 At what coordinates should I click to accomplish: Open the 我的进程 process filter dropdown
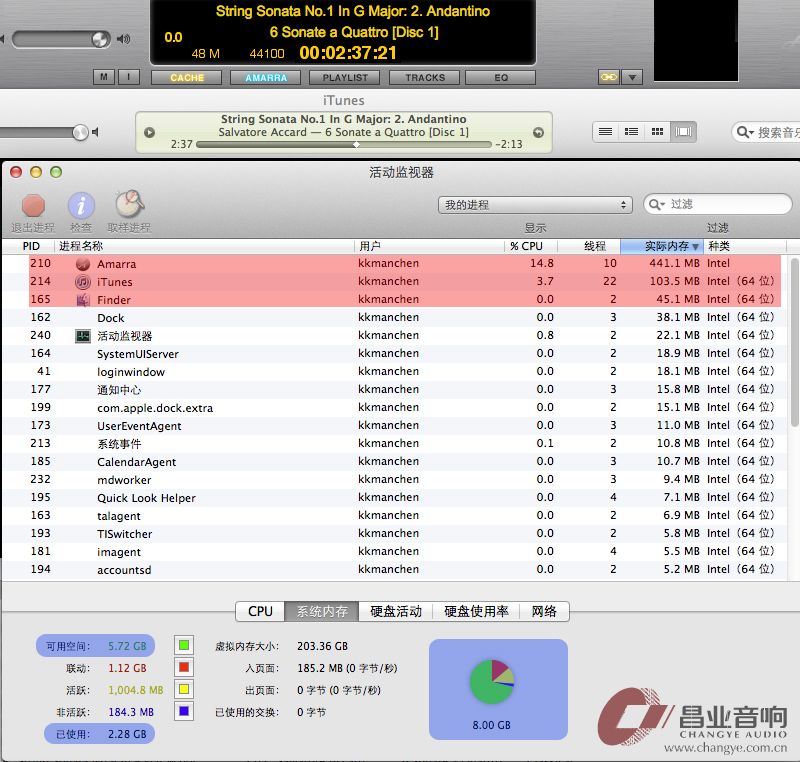[535, 205]
